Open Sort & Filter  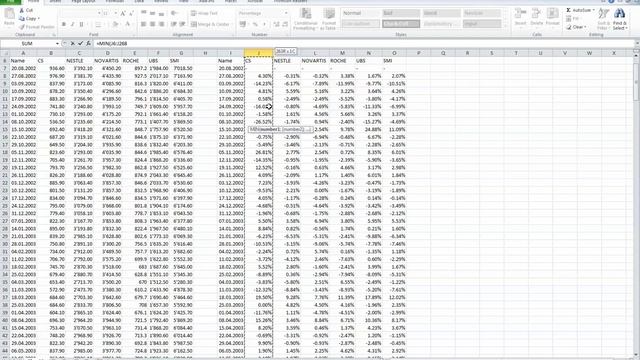pyautogui.click(x=603, y=19)
